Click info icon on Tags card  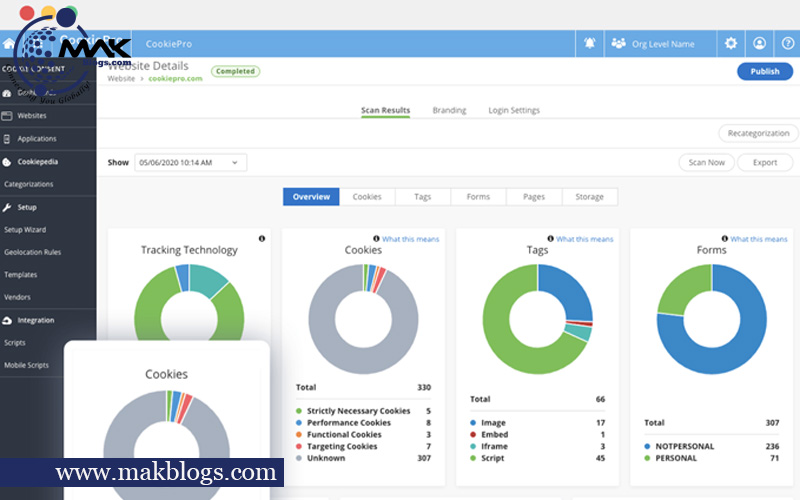(551, 238)
